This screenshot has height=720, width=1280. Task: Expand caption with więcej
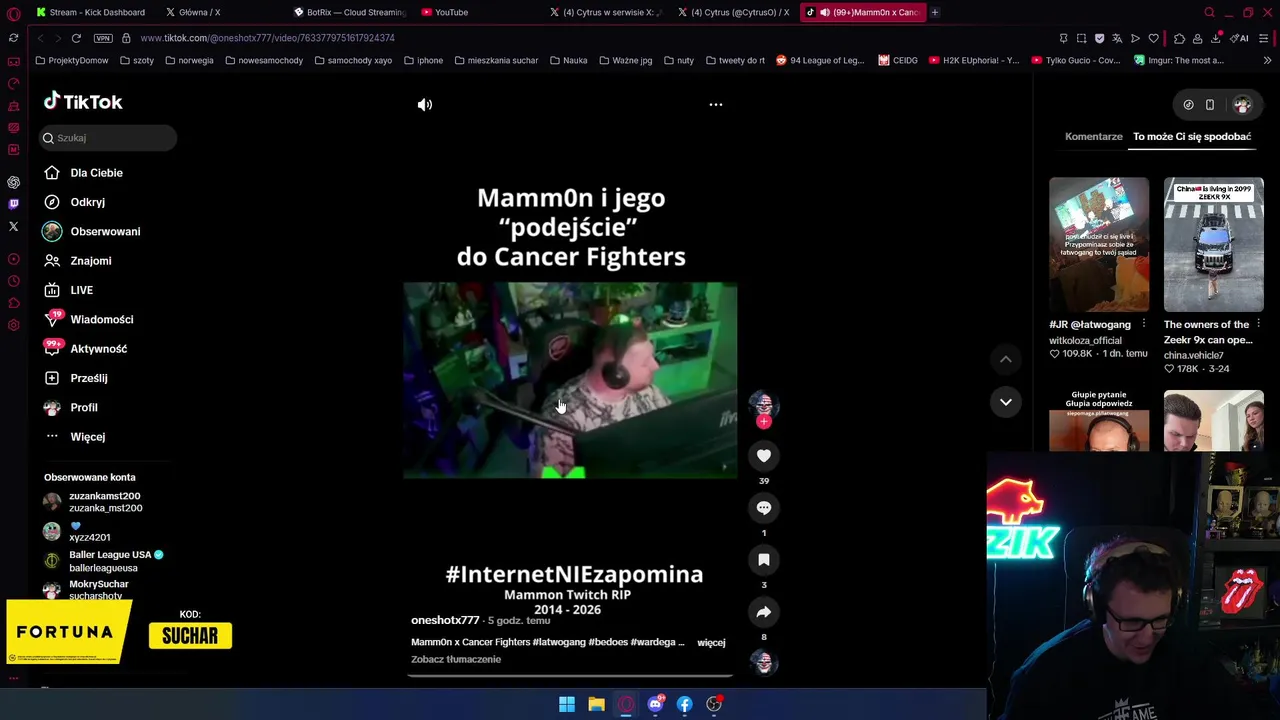pyautogui.click(x=711, y=642)
